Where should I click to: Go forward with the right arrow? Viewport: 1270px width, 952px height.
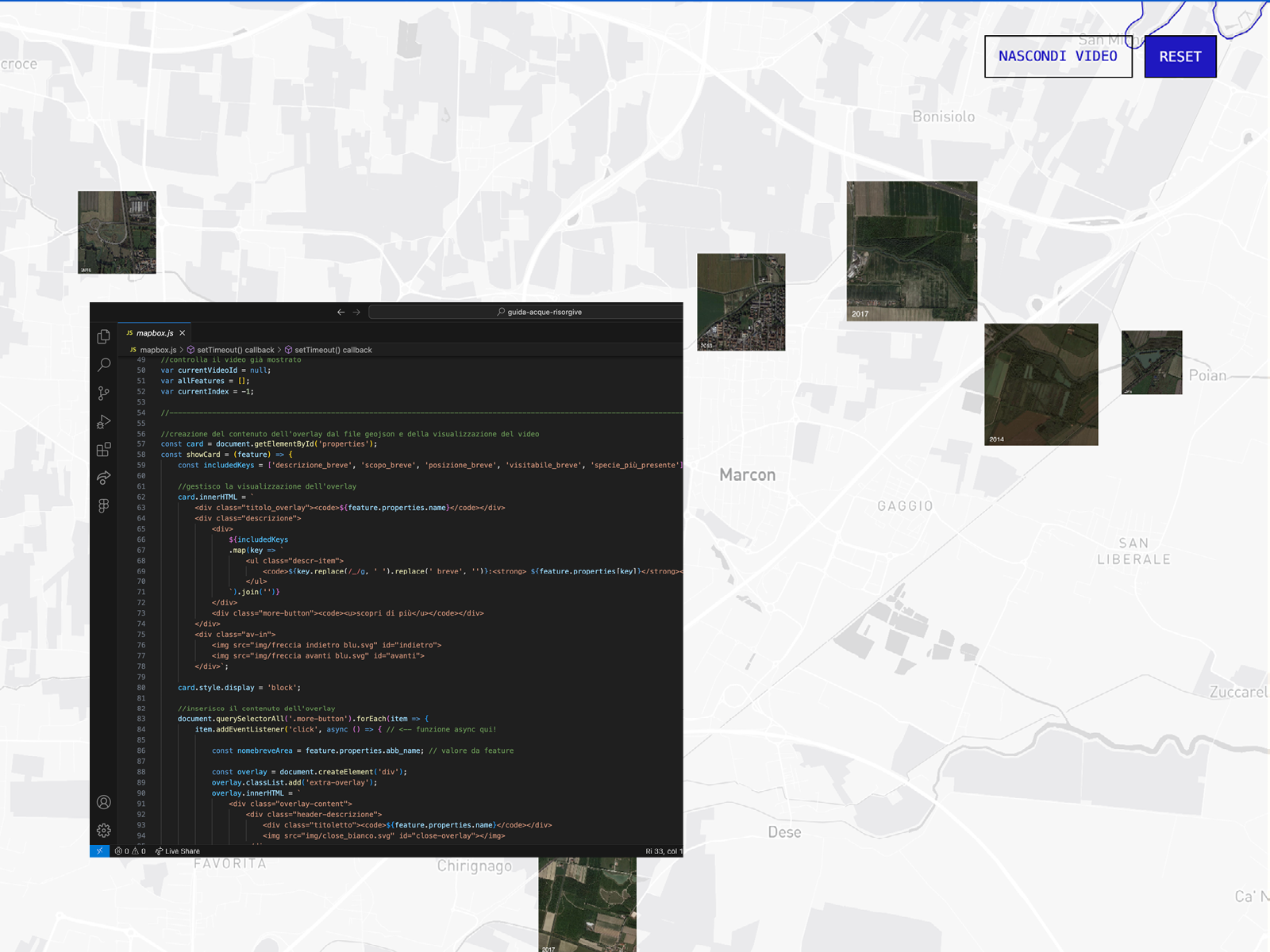pos(356,312)
